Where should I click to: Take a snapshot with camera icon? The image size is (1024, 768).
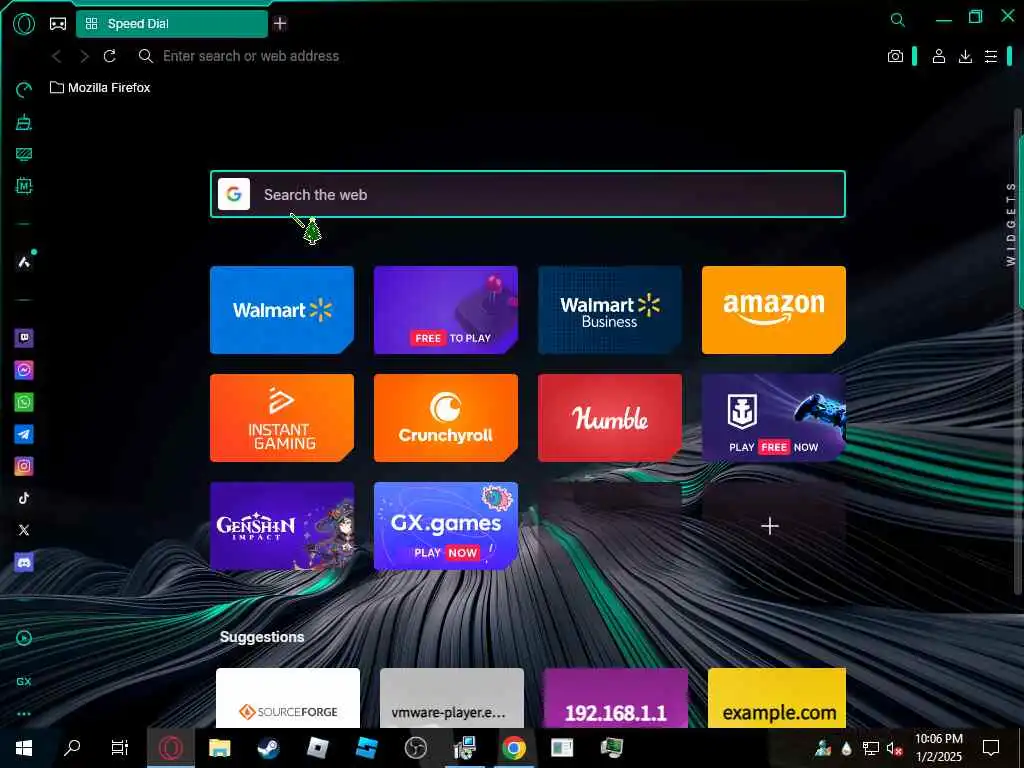point(895,56)
